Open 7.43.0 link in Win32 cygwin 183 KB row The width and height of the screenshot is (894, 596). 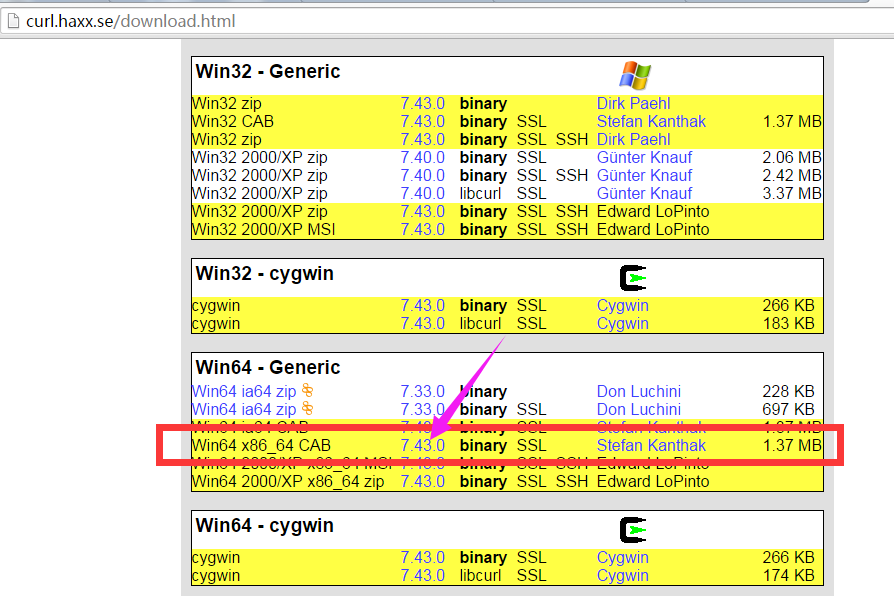pyautogui.click(x=422, y=323)
